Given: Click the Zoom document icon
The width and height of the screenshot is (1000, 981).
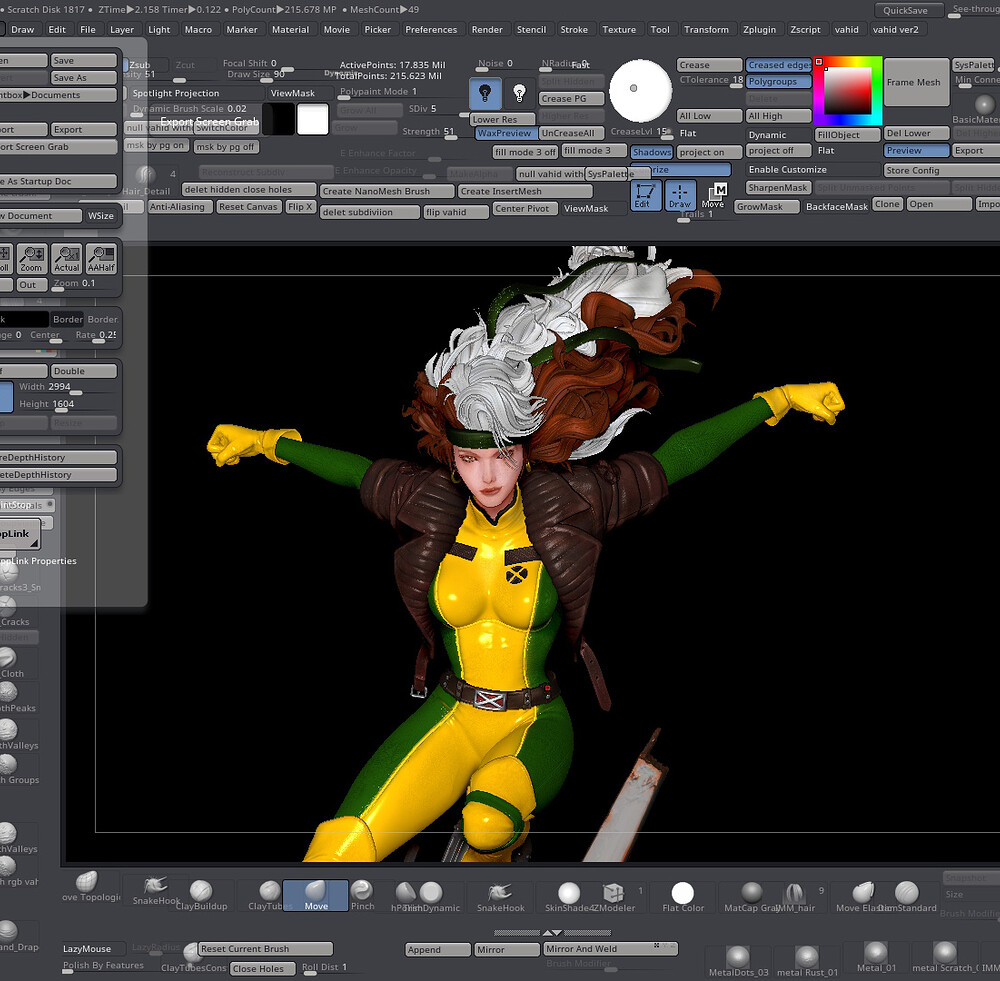Looking at the screenshot, I should (31, 258).
